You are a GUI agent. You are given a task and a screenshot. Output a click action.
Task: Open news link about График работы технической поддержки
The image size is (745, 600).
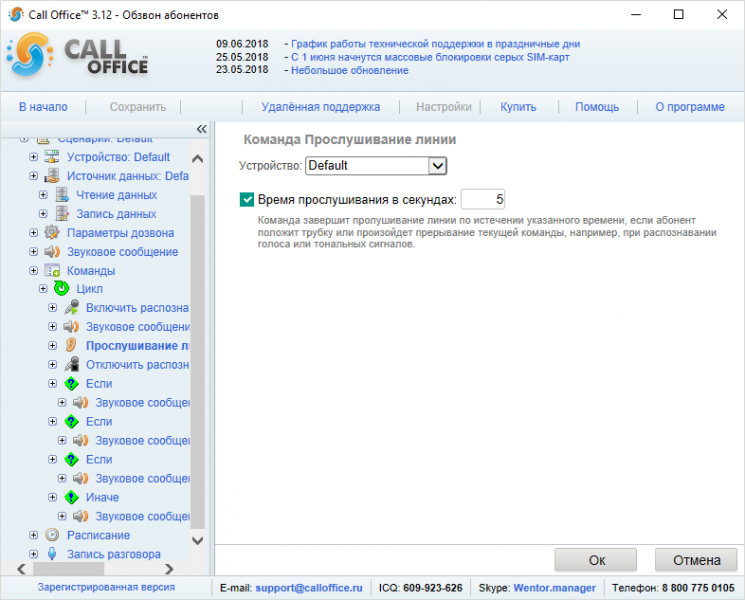pos(435,44)
